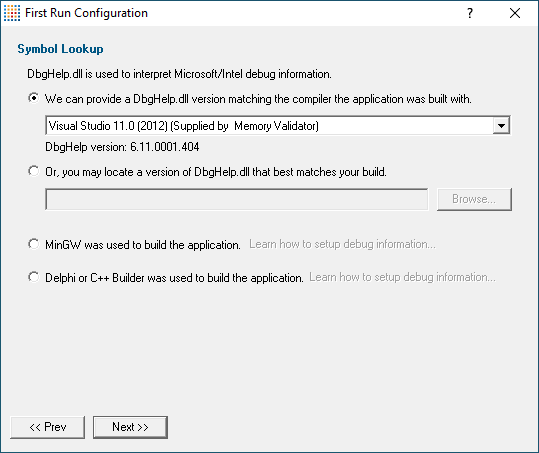Open the Visual Studio version combo box
This screenshot has height=453, width=539.
tap(278, 125)
